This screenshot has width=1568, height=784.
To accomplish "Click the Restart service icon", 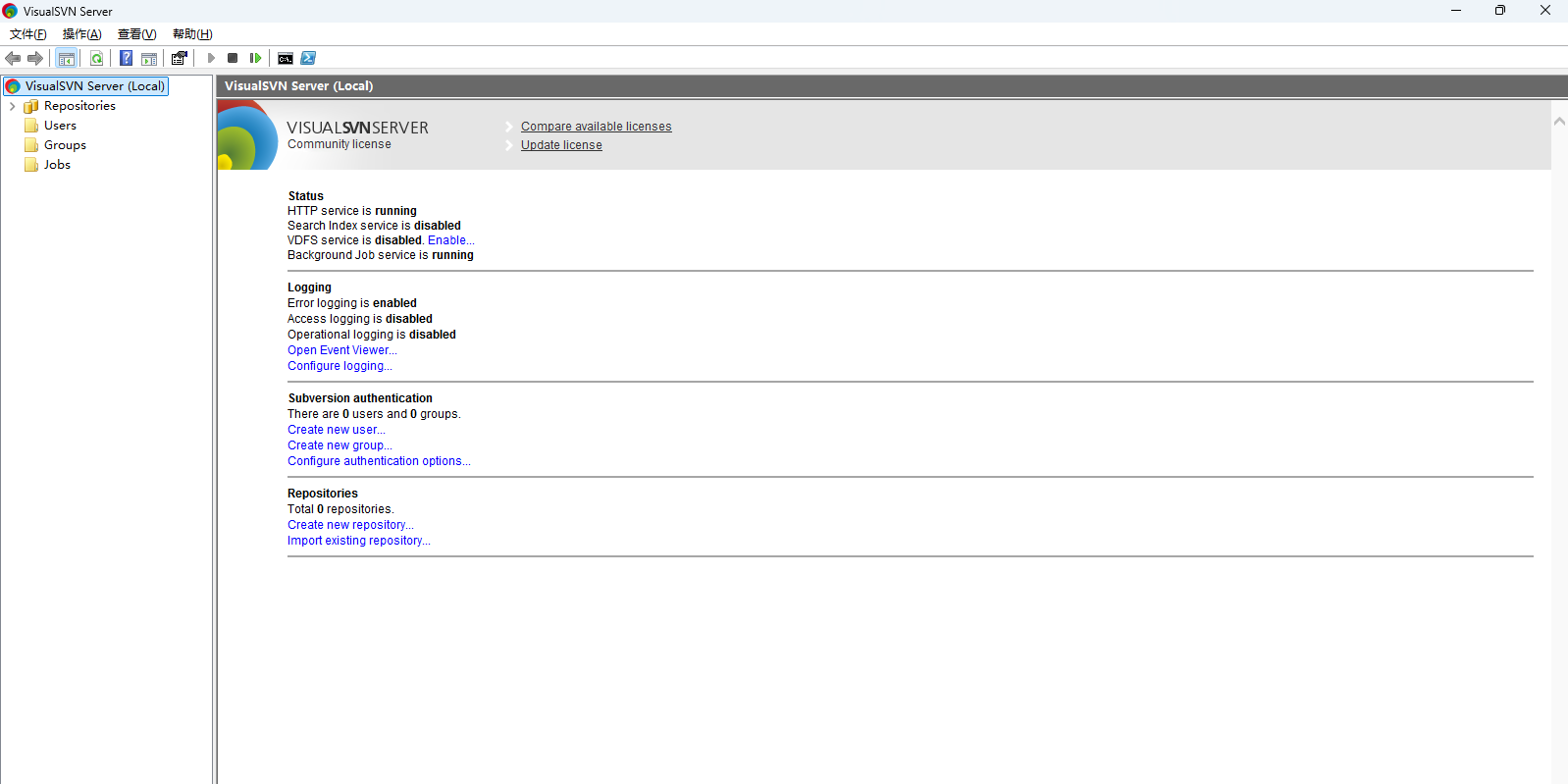I will click(x=255, y=59).
